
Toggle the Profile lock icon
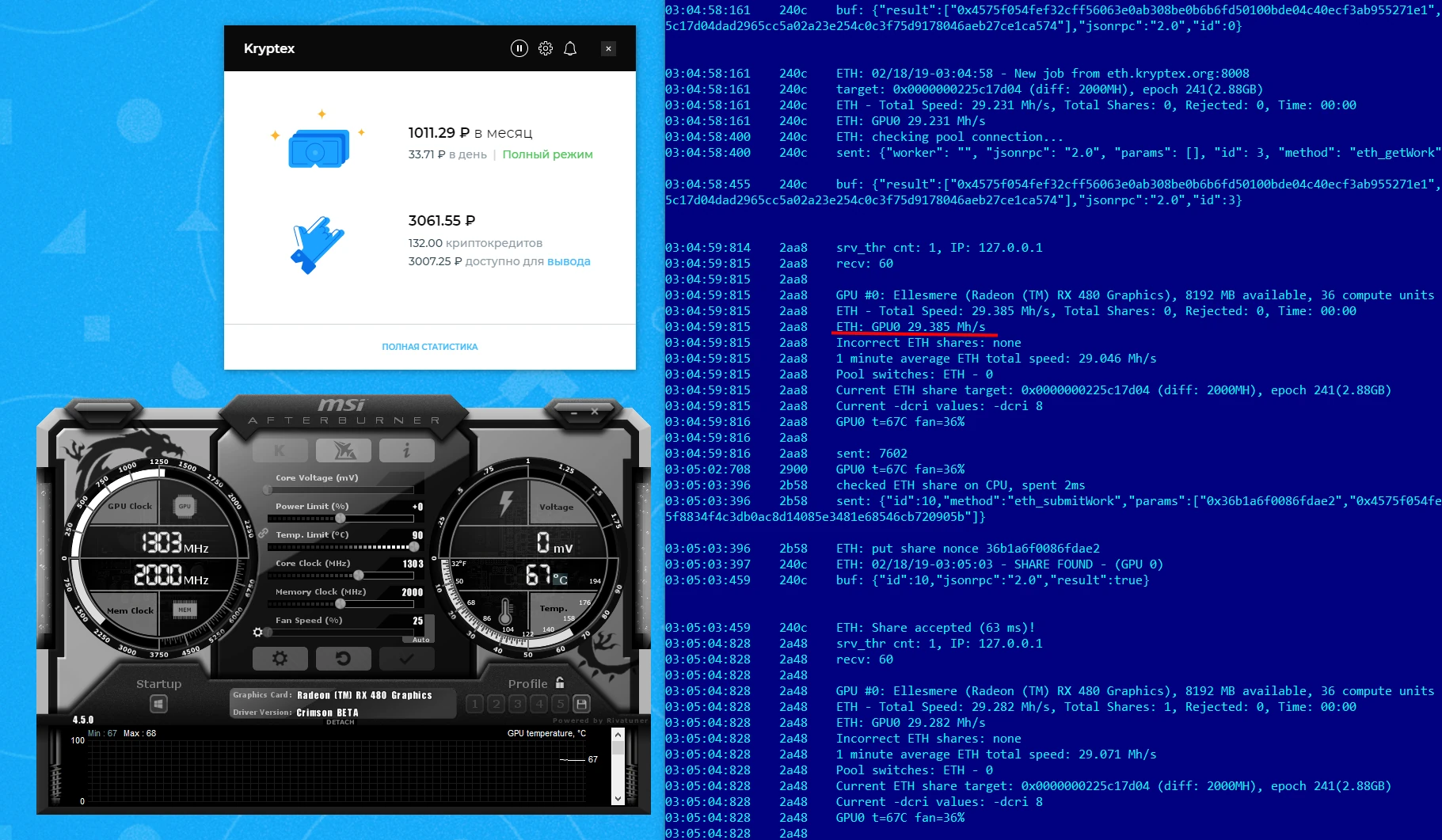tap(560, 682)
